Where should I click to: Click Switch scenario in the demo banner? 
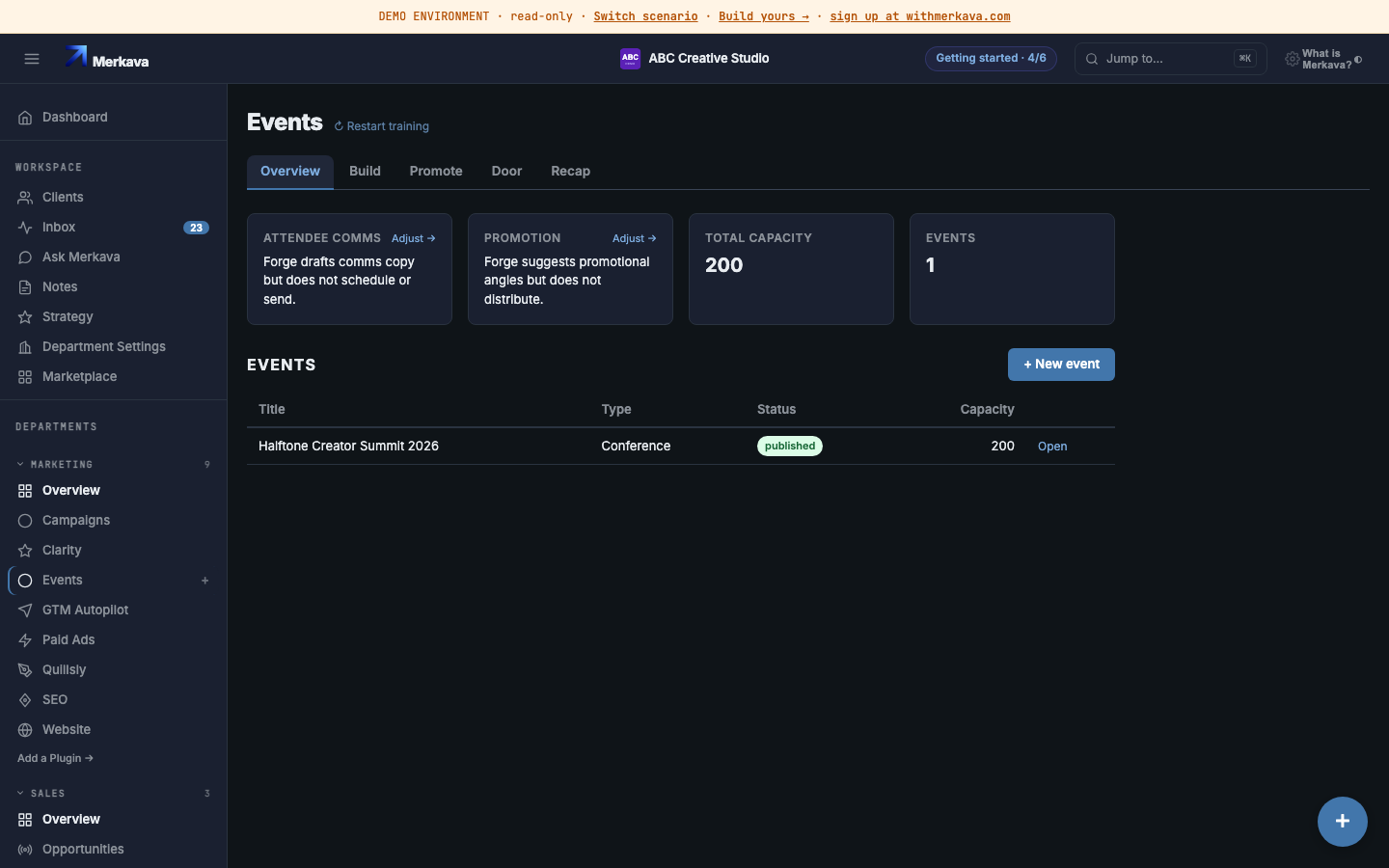(x=645, y=16)
